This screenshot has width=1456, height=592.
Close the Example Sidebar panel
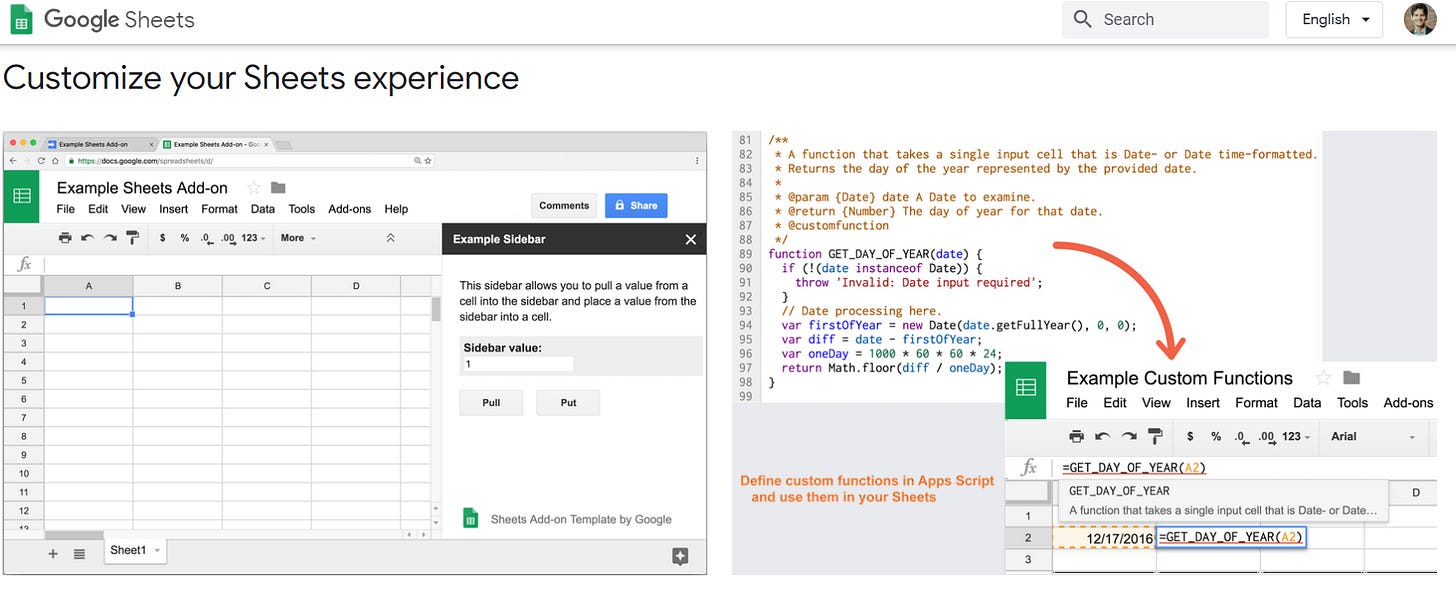tap(690, 239)
